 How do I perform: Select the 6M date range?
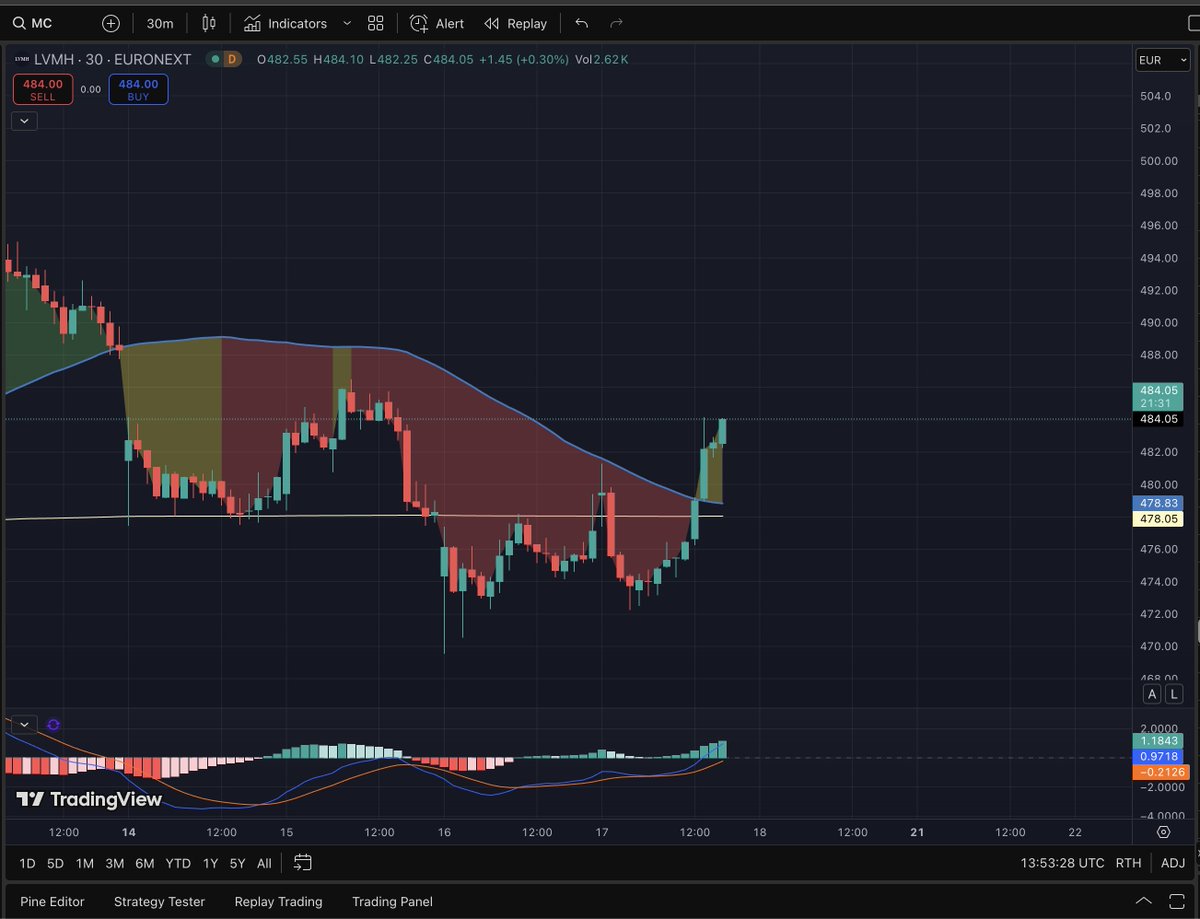[145, 863]
